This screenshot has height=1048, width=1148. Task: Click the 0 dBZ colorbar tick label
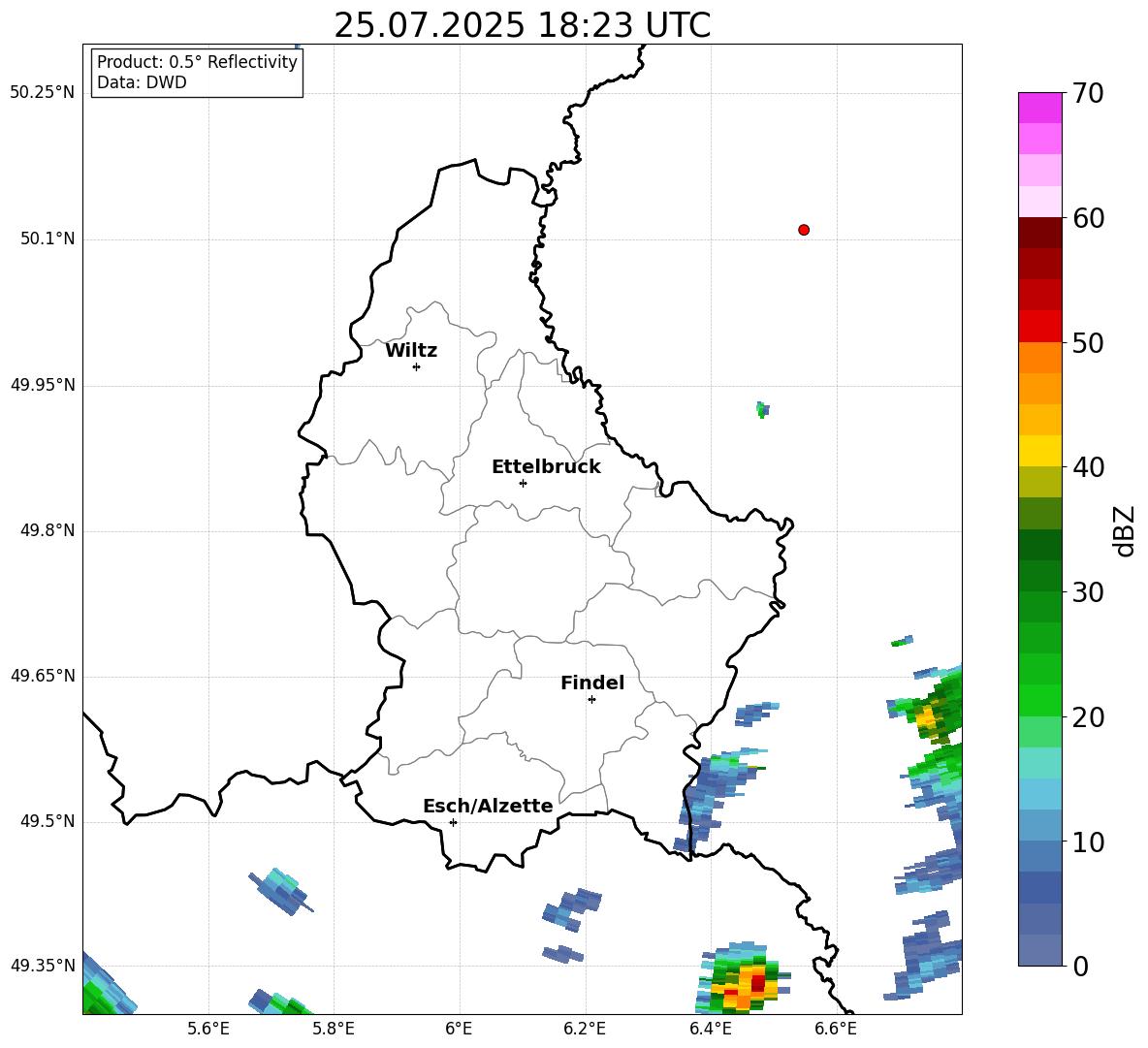1079,966
